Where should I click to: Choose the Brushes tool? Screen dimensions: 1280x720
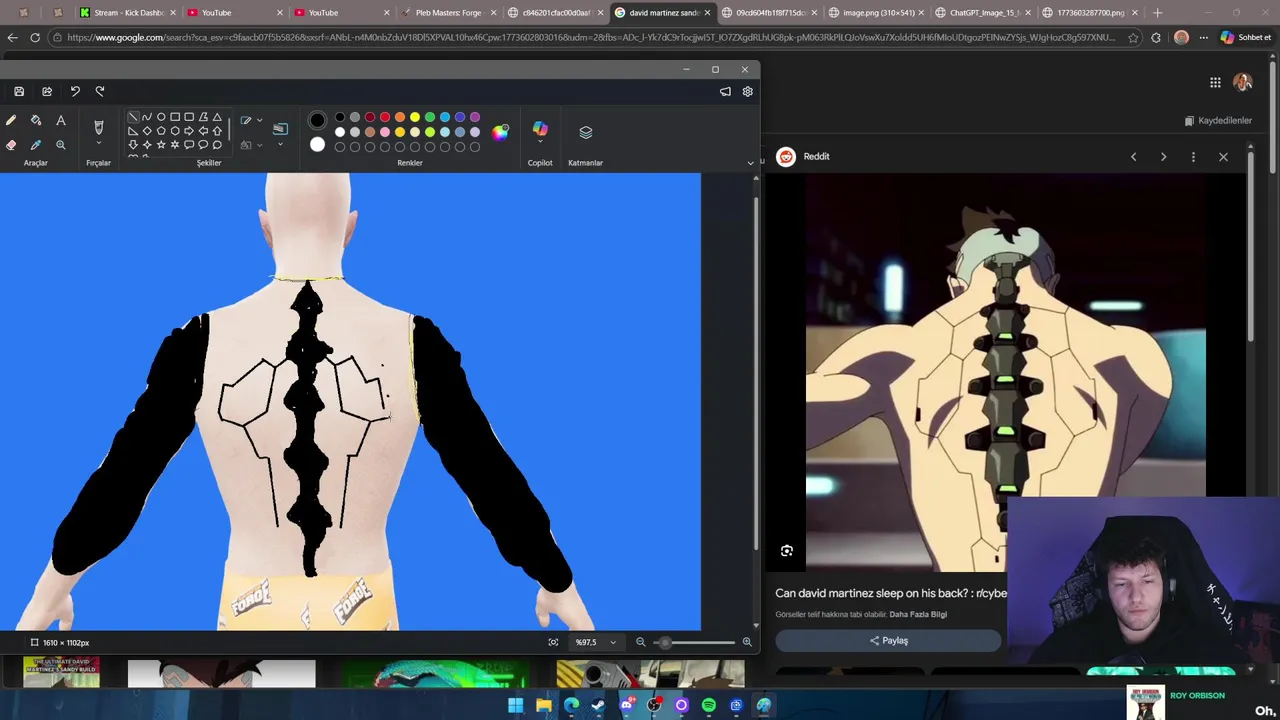(x=98, y=127)
